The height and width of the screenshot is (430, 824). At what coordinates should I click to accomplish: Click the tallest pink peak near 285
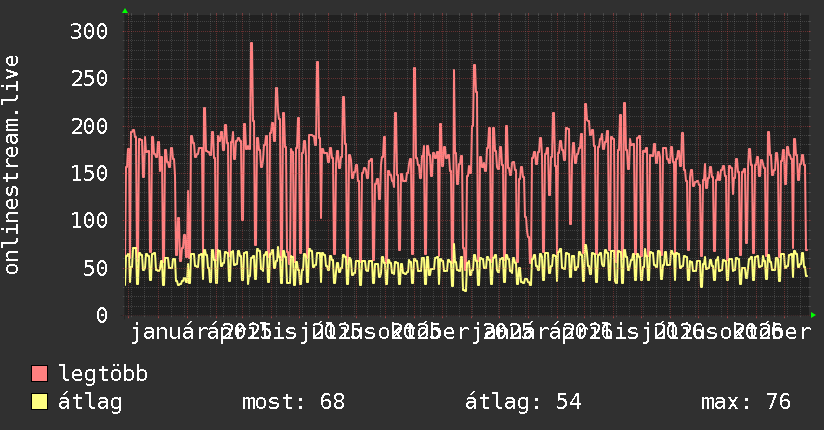(x=251, y=44)
